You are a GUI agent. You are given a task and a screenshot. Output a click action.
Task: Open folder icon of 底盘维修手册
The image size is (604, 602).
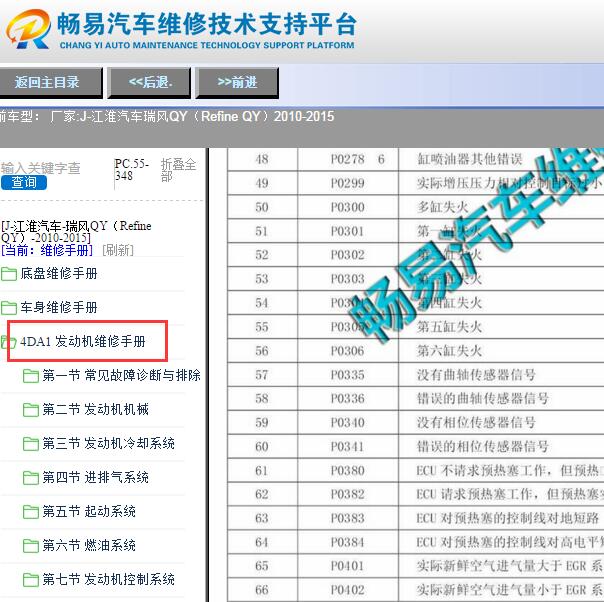tap(9, 274)
